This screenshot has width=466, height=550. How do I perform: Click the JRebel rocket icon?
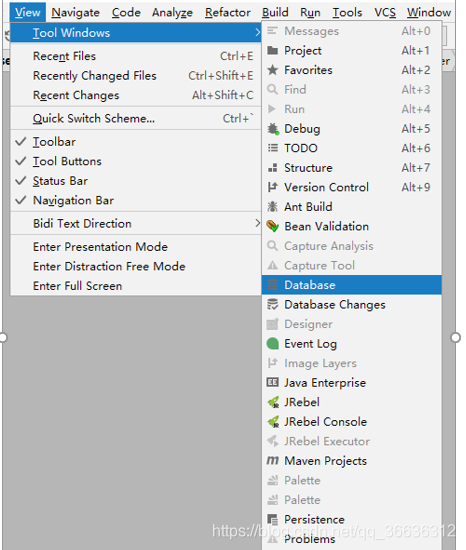coord(273,402)
